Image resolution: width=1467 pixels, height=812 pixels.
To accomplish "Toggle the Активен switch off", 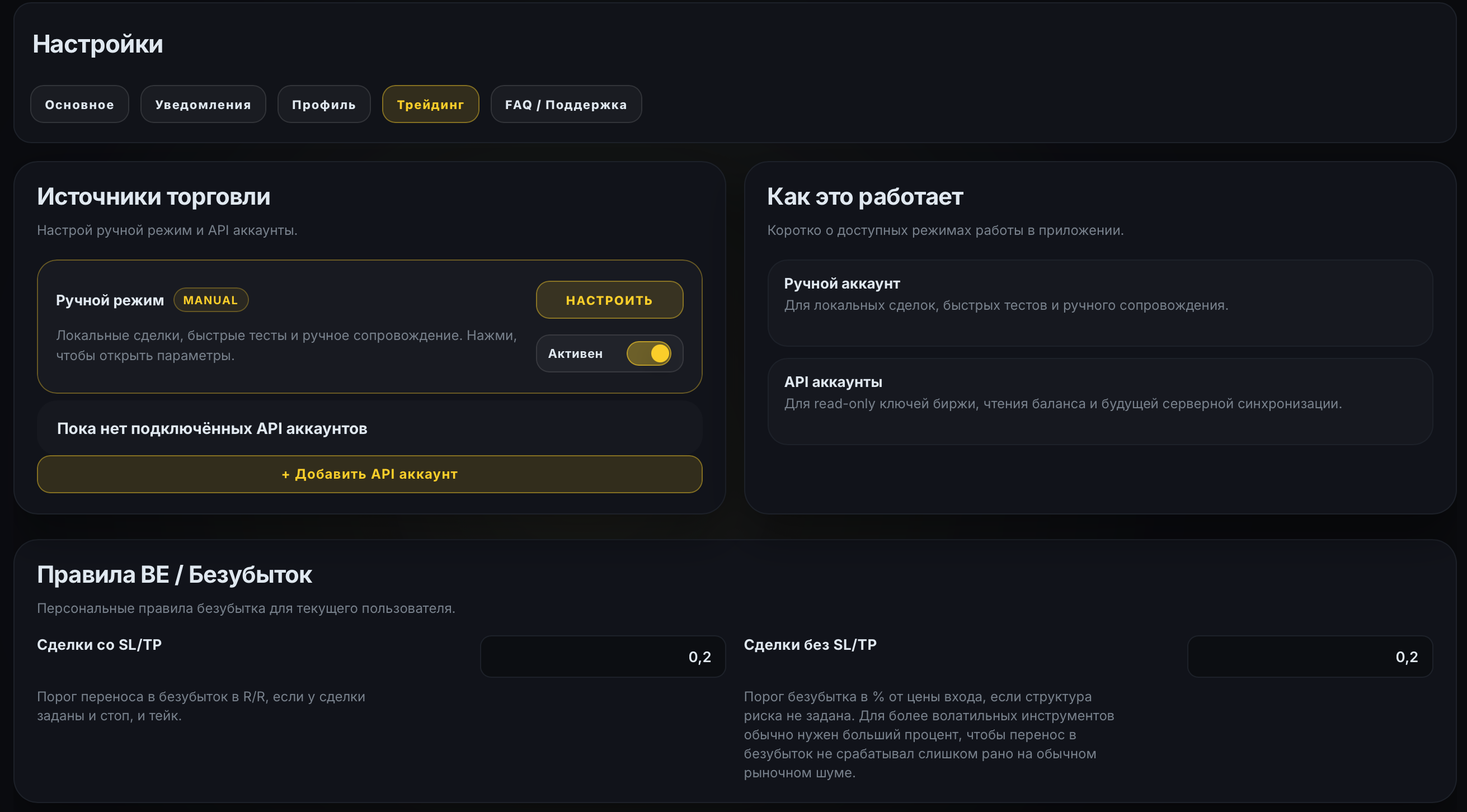I will 648,354.
